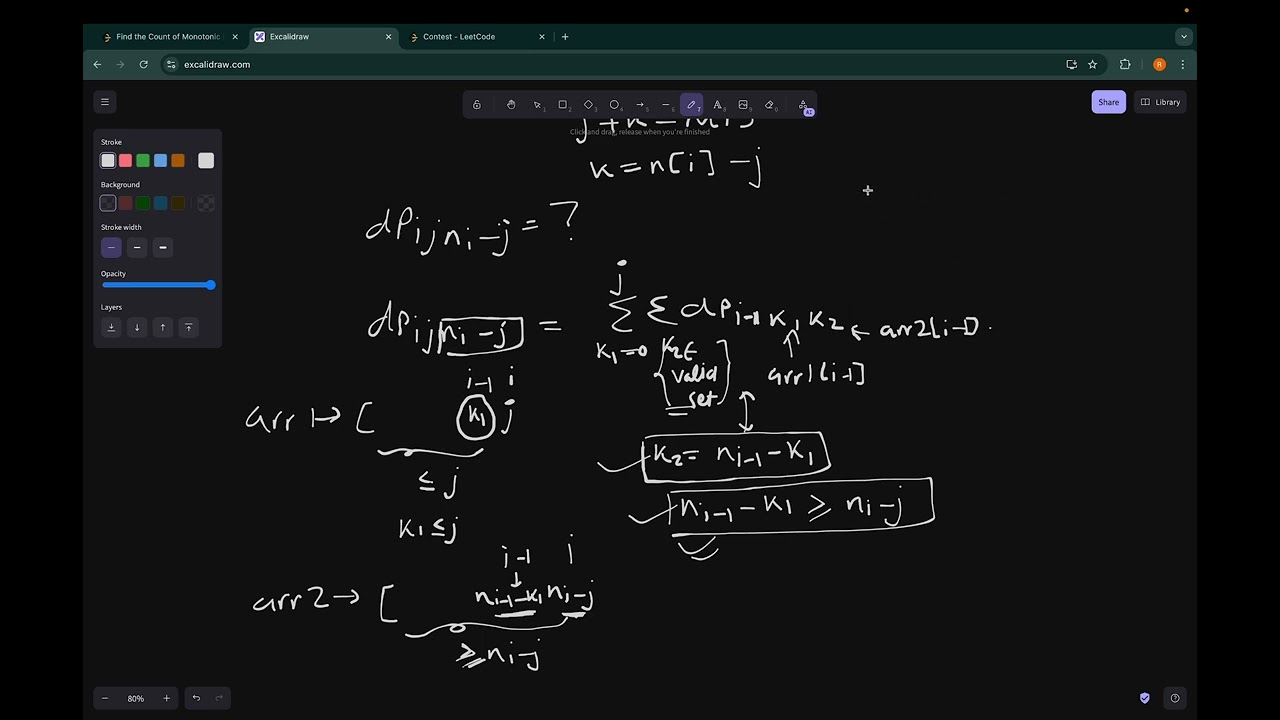Bookmark this page with star icon
This screenshot has height=720, width=1280.
tap(1093, 65)
